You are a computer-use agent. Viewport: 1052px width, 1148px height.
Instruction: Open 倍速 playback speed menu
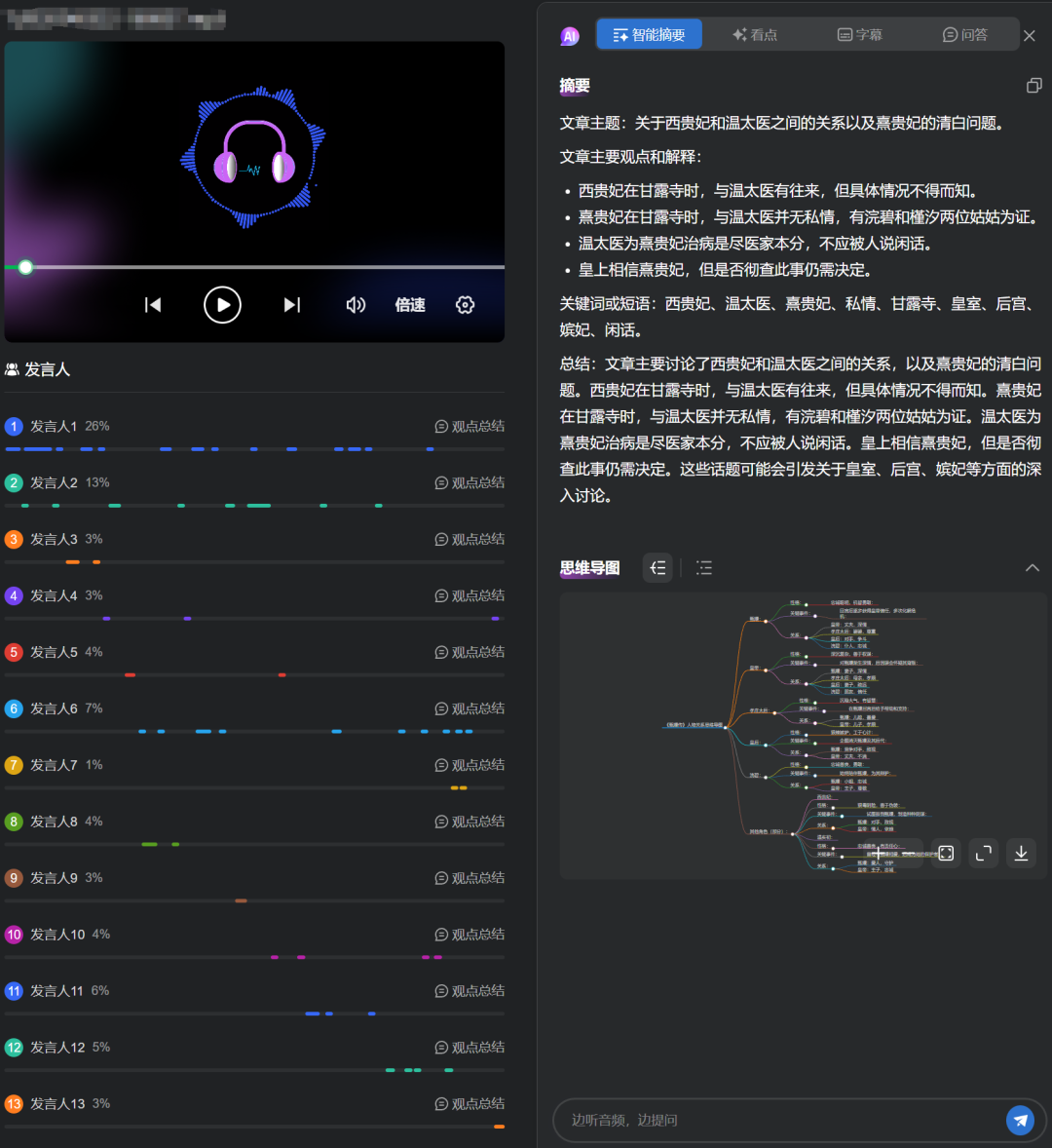point(410,305)
